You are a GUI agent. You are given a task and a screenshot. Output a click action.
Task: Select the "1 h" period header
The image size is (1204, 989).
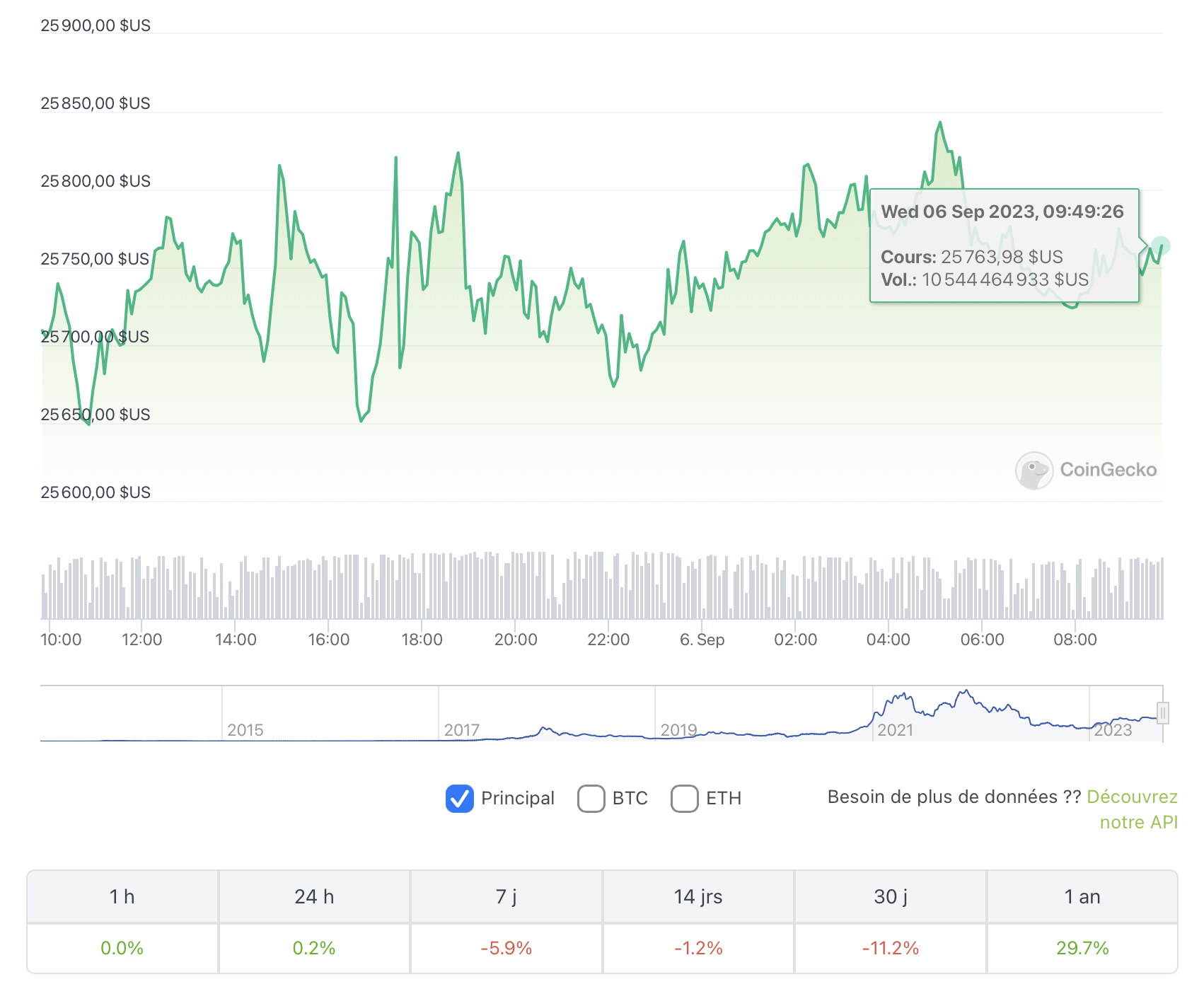point(122,897)
